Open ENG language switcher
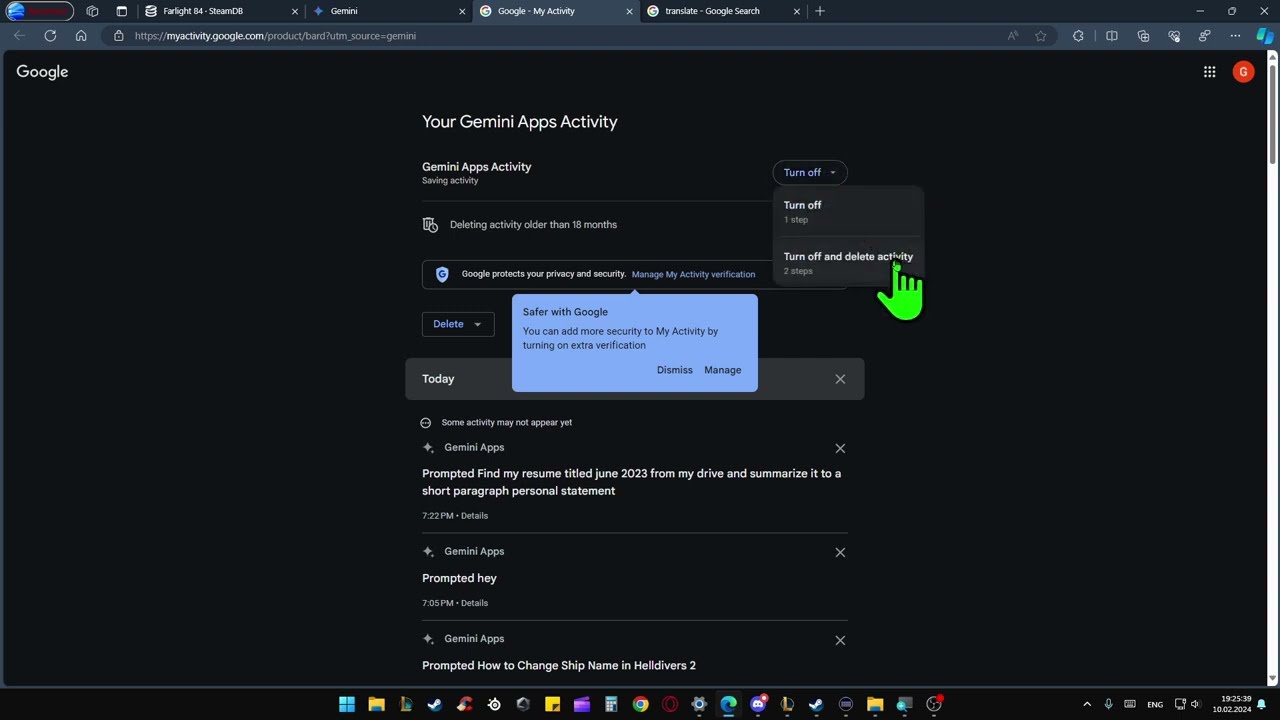This screenshot has height=720, width=1280. click(x=1155, y=705)
